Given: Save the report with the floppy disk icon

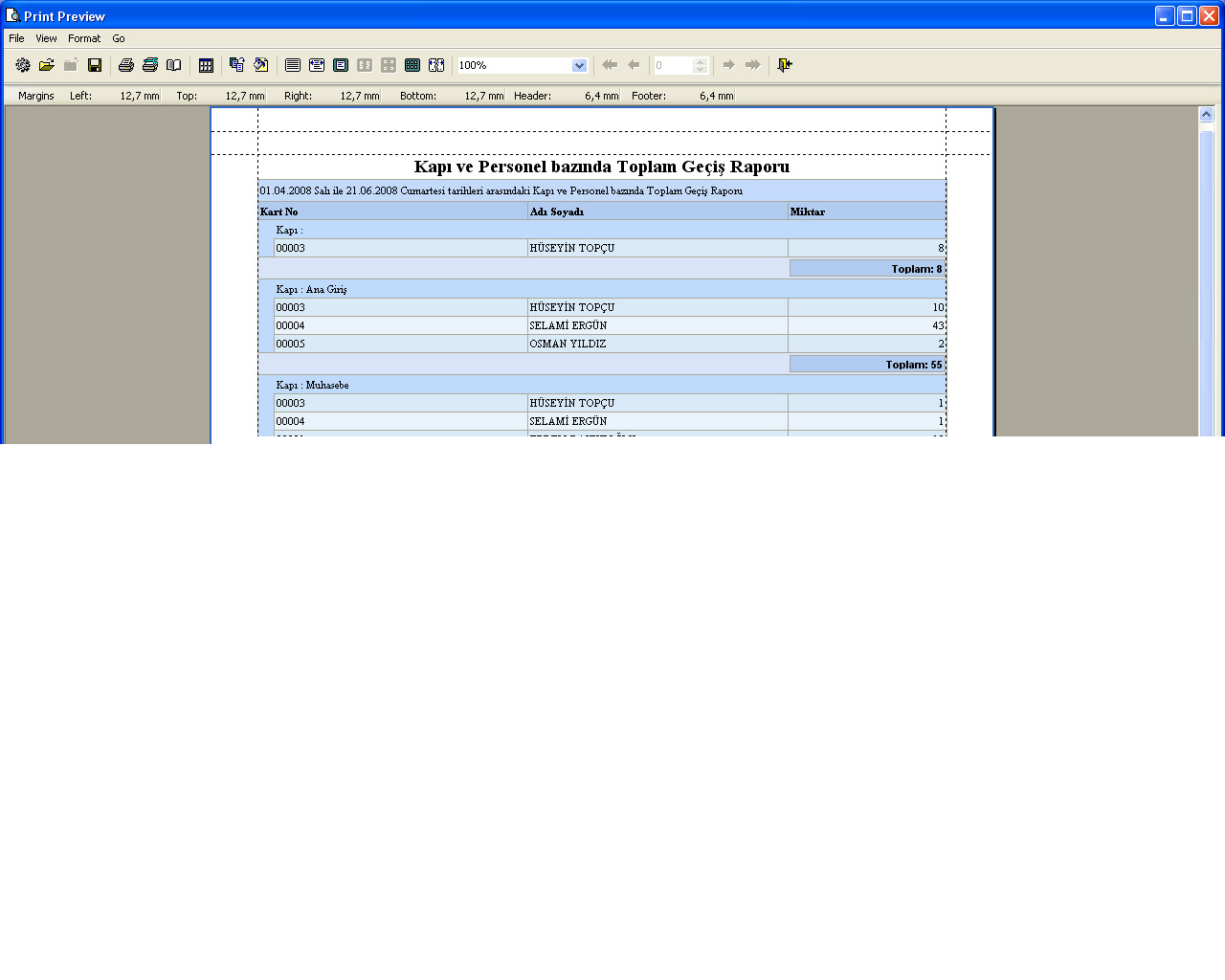Looking at the screenshot, I should click(x=95, y=65).
